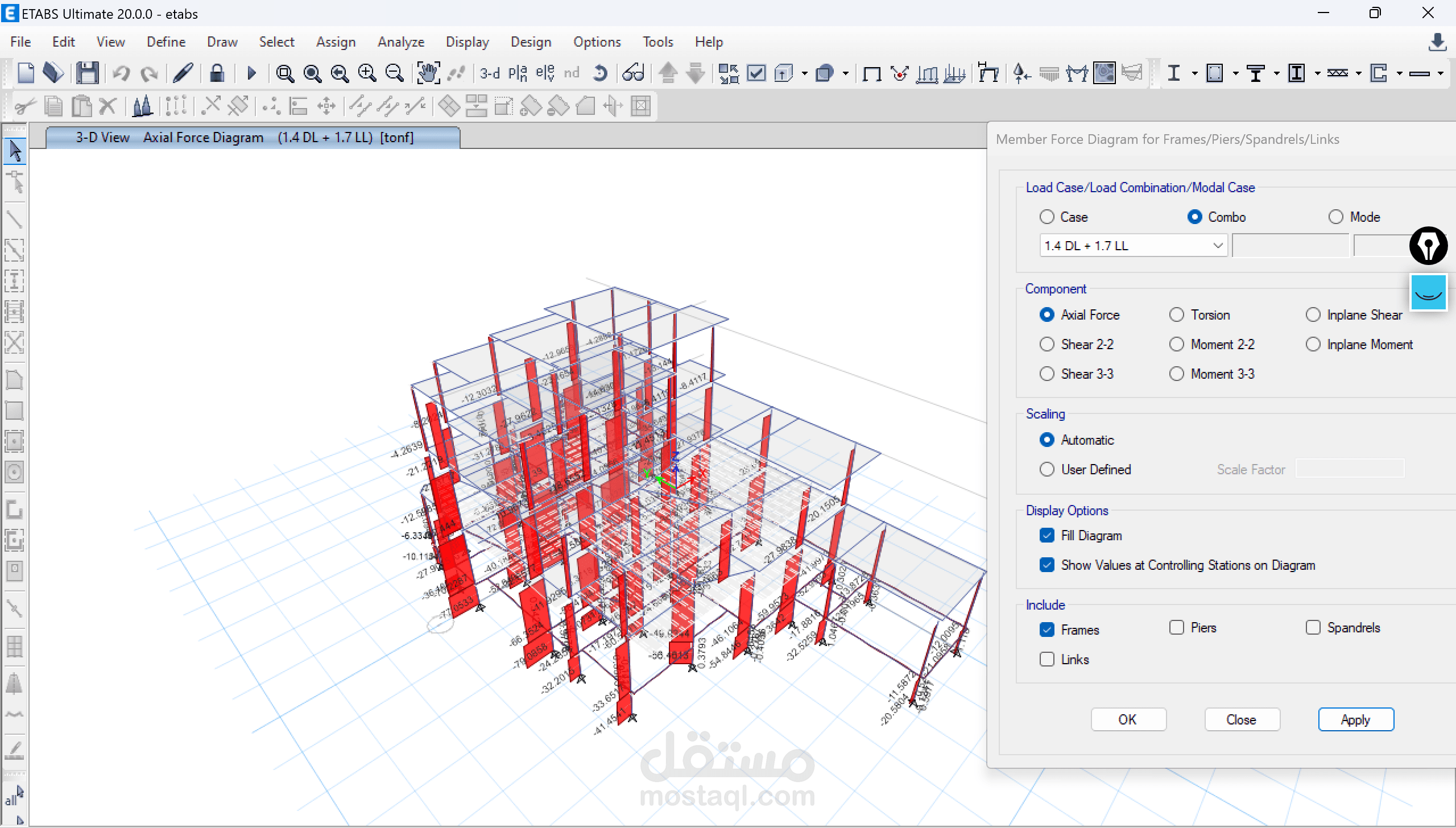Enable the Piers include checkbox
1456x828 pixels.
[1176, 627]
